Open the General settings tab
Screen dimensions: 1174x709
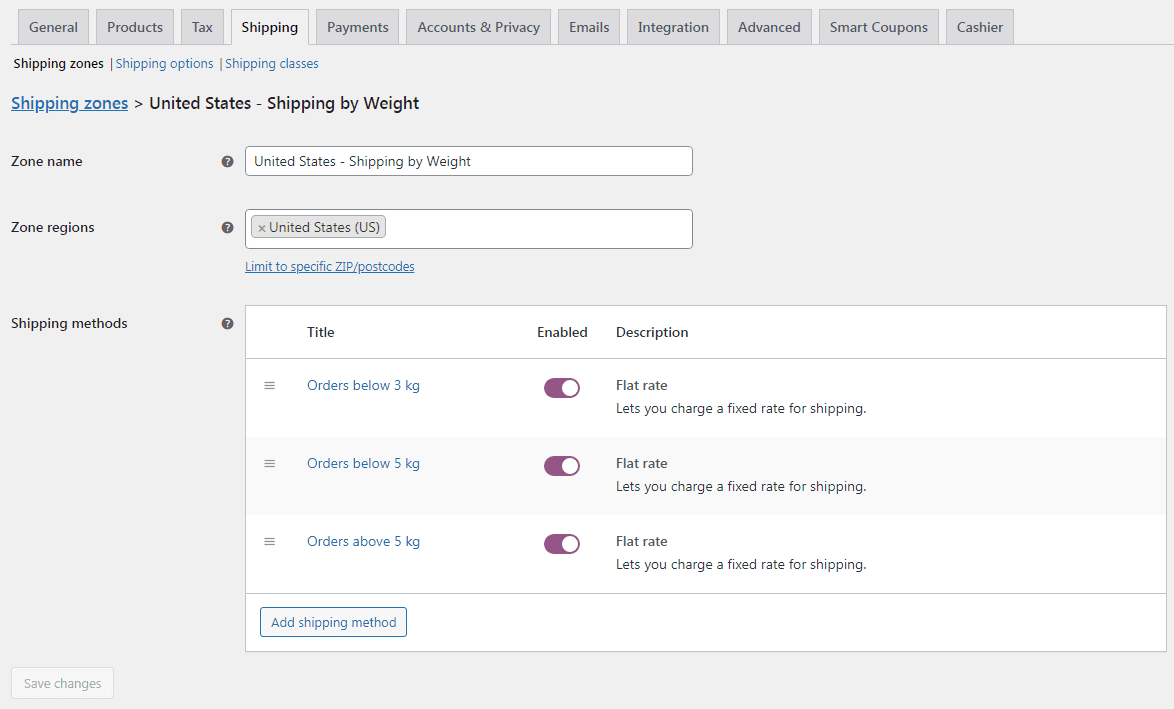click(53, 27)
